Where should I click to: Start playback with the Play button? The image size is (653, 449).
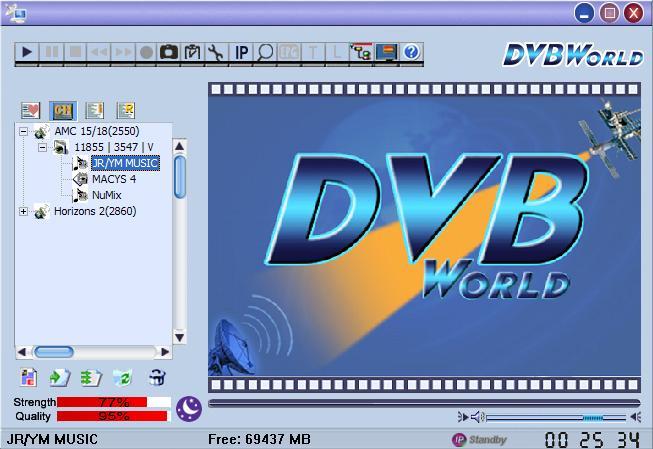pyautogui.click(x=27, y=52)
